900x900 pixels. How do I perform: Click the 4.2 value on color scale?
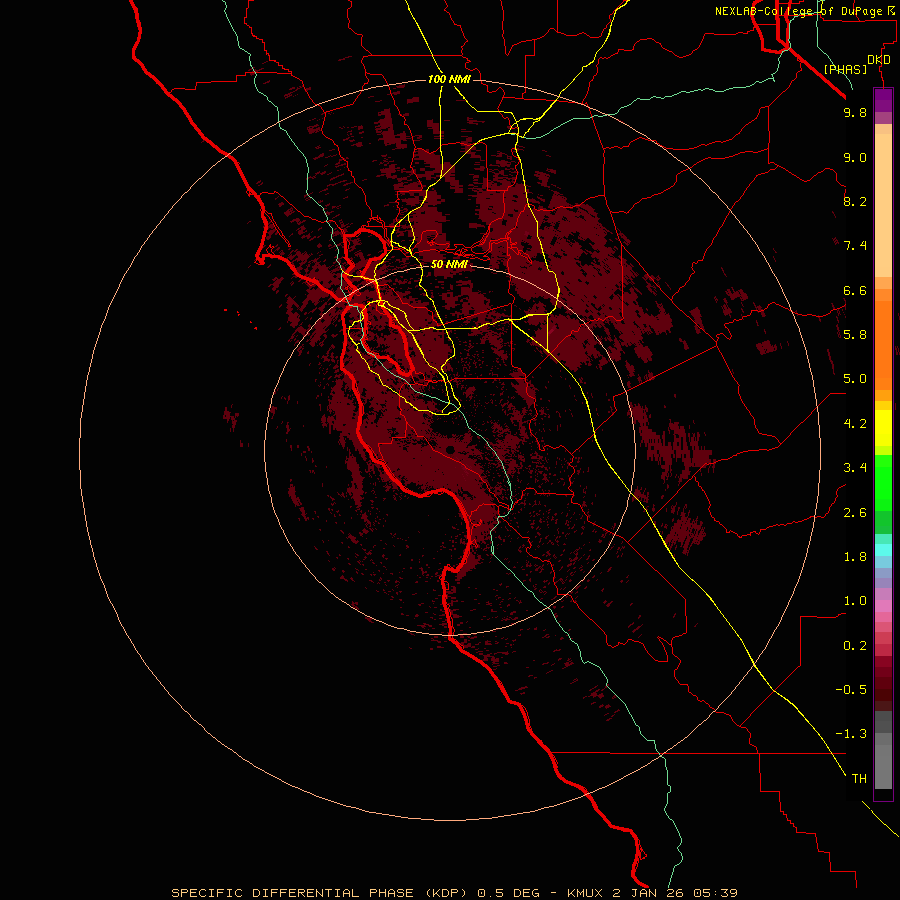tap(855, 424)
